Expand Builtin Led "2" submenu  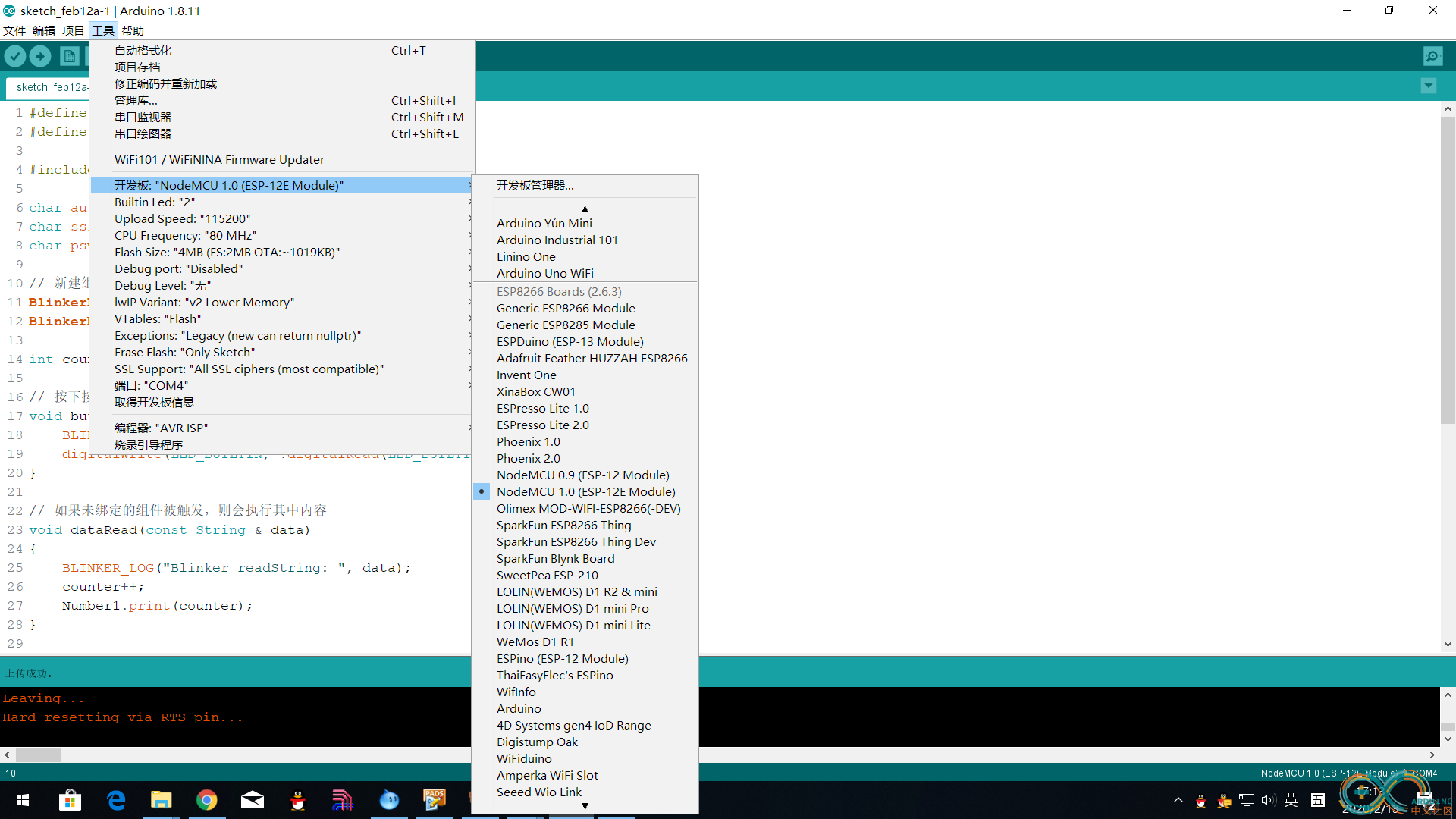[x=282, y=202]
